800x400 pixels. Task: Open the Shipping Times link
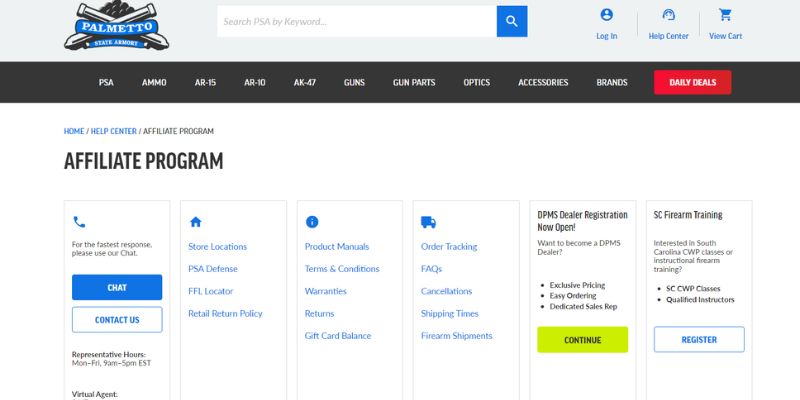tap(449, 314)
